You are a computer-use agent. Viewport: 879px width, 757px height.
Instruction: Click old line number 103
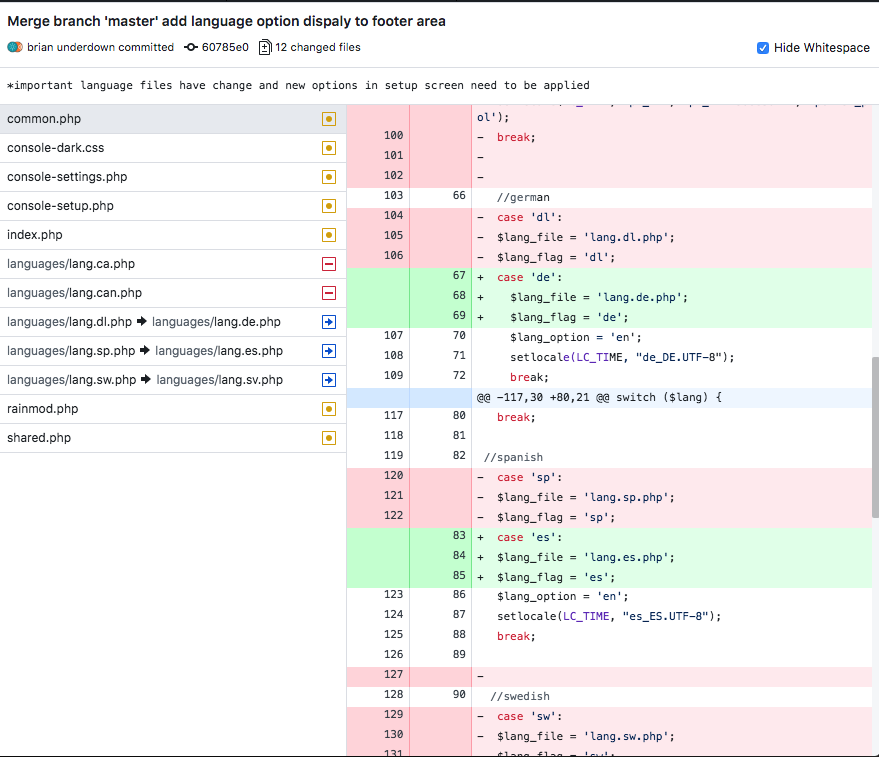tap(393, 195)
